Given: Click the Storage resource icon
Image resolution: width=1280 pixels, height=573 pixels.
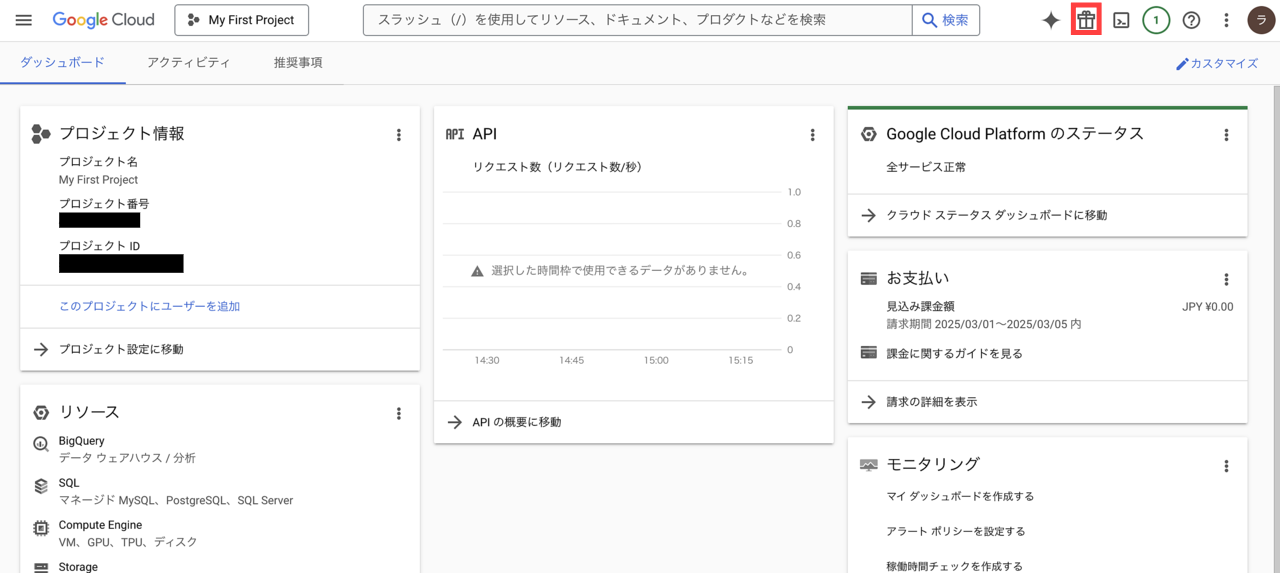Looking at the screenshot, I should click(x=41, y=567).
